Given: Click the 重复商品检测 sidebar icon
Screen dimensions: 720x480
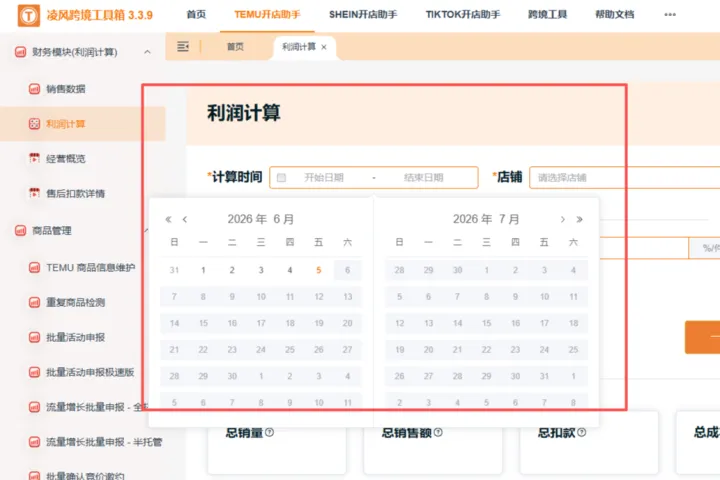Looking at the screenshot, I should point(34,302).
